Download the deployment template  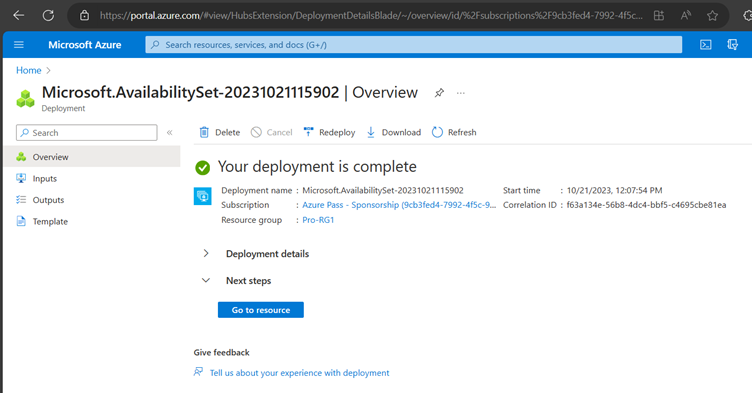click(394, 132)
